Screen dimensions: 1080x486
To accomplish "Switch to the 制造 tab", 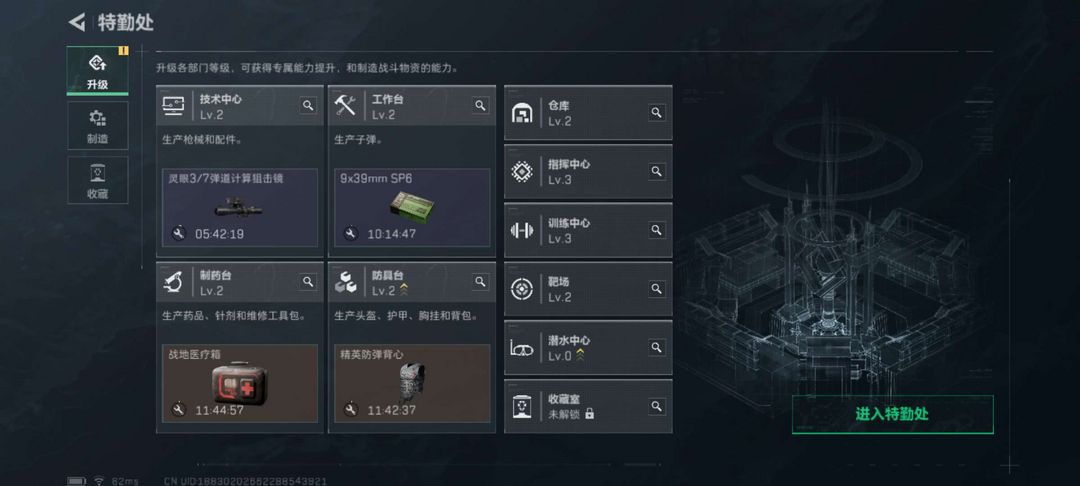I will click(x=98, y=125).
